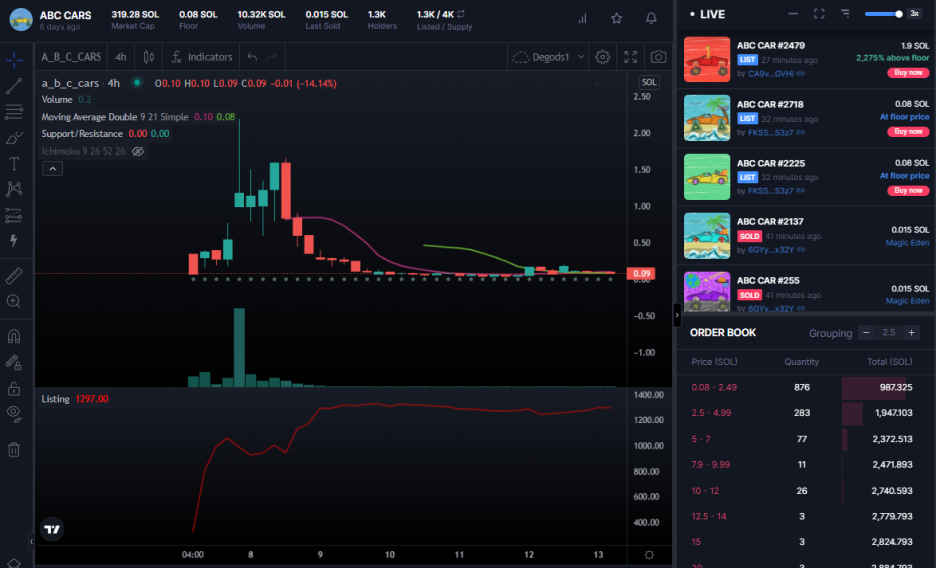Open notification alerts bell

point(651,18)
